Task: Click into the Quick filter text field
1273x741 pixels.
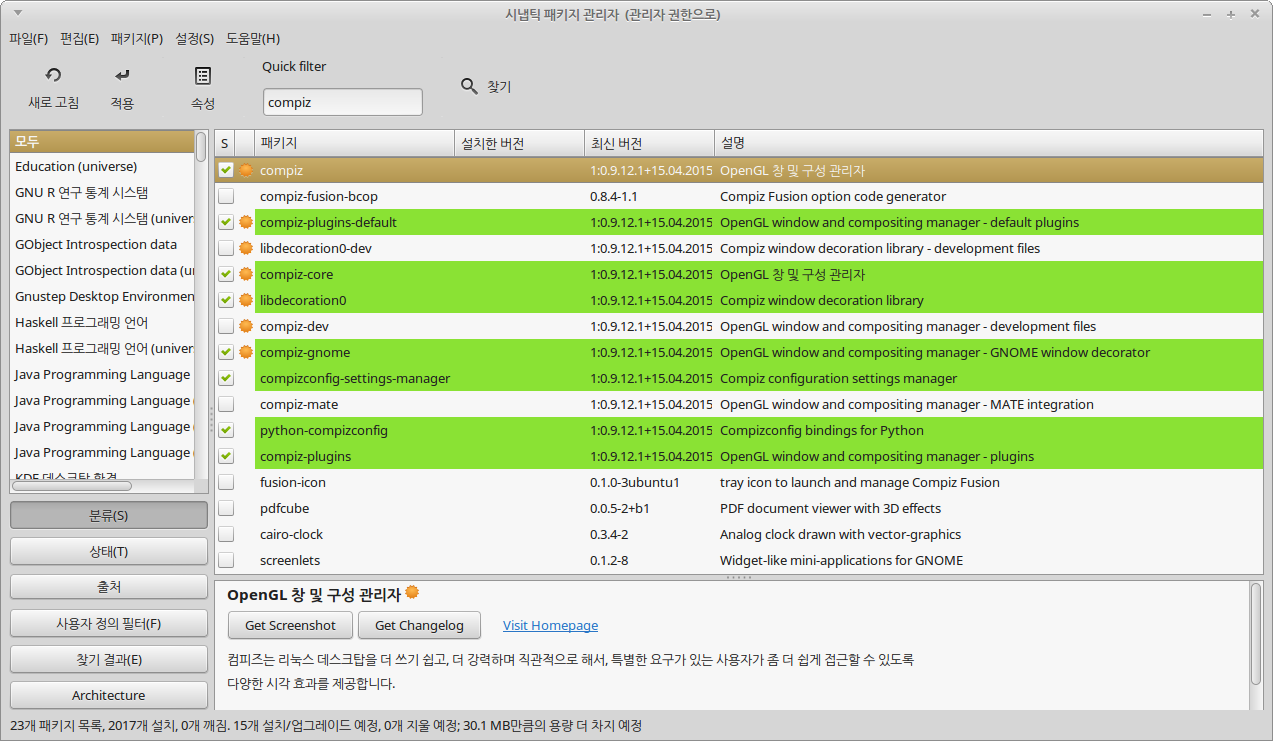Action: click(x=343, y=102)
